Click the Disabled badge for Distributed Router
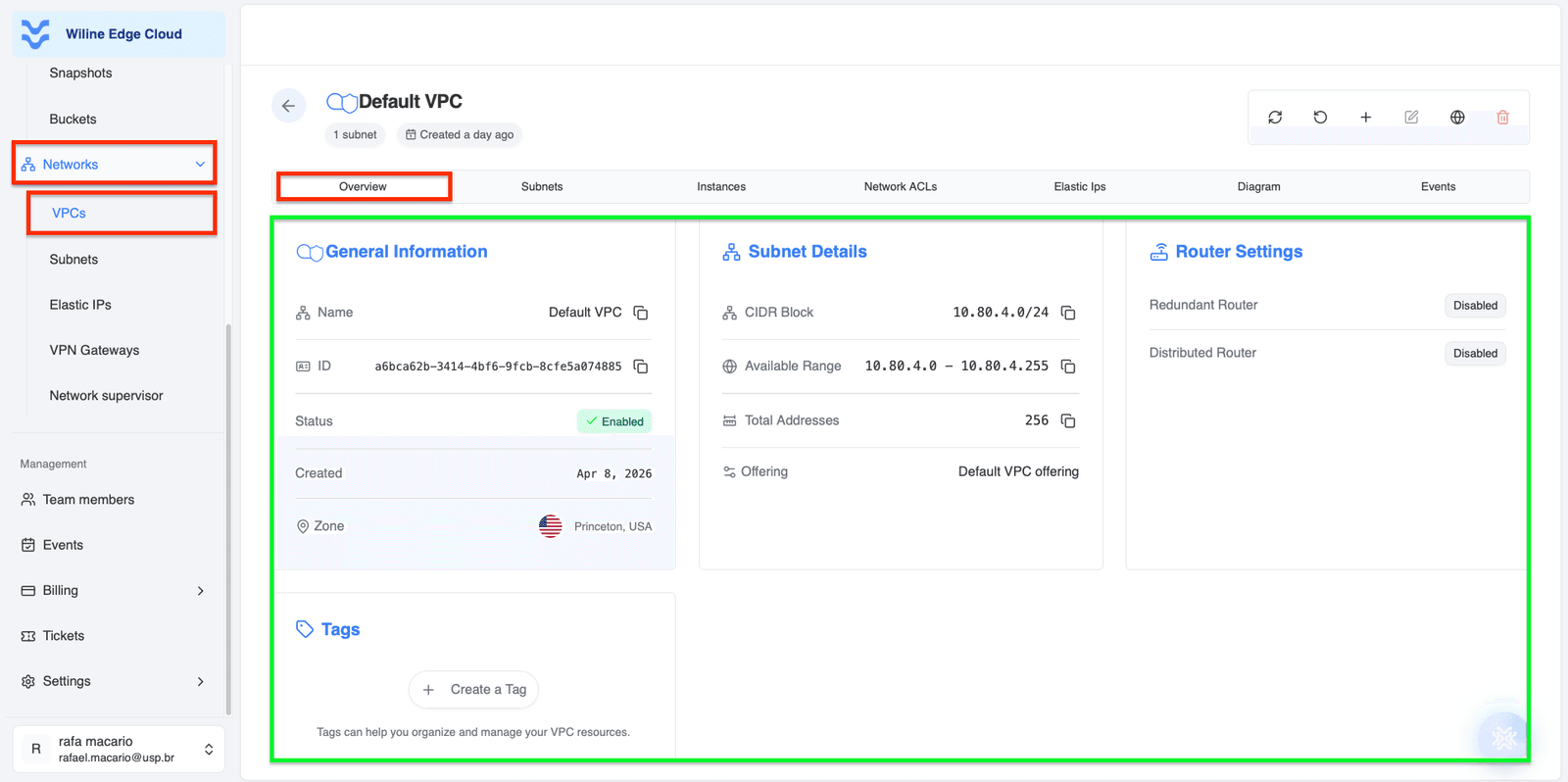This screenshot has height=782, width=1568. [x=1475, y=354]
